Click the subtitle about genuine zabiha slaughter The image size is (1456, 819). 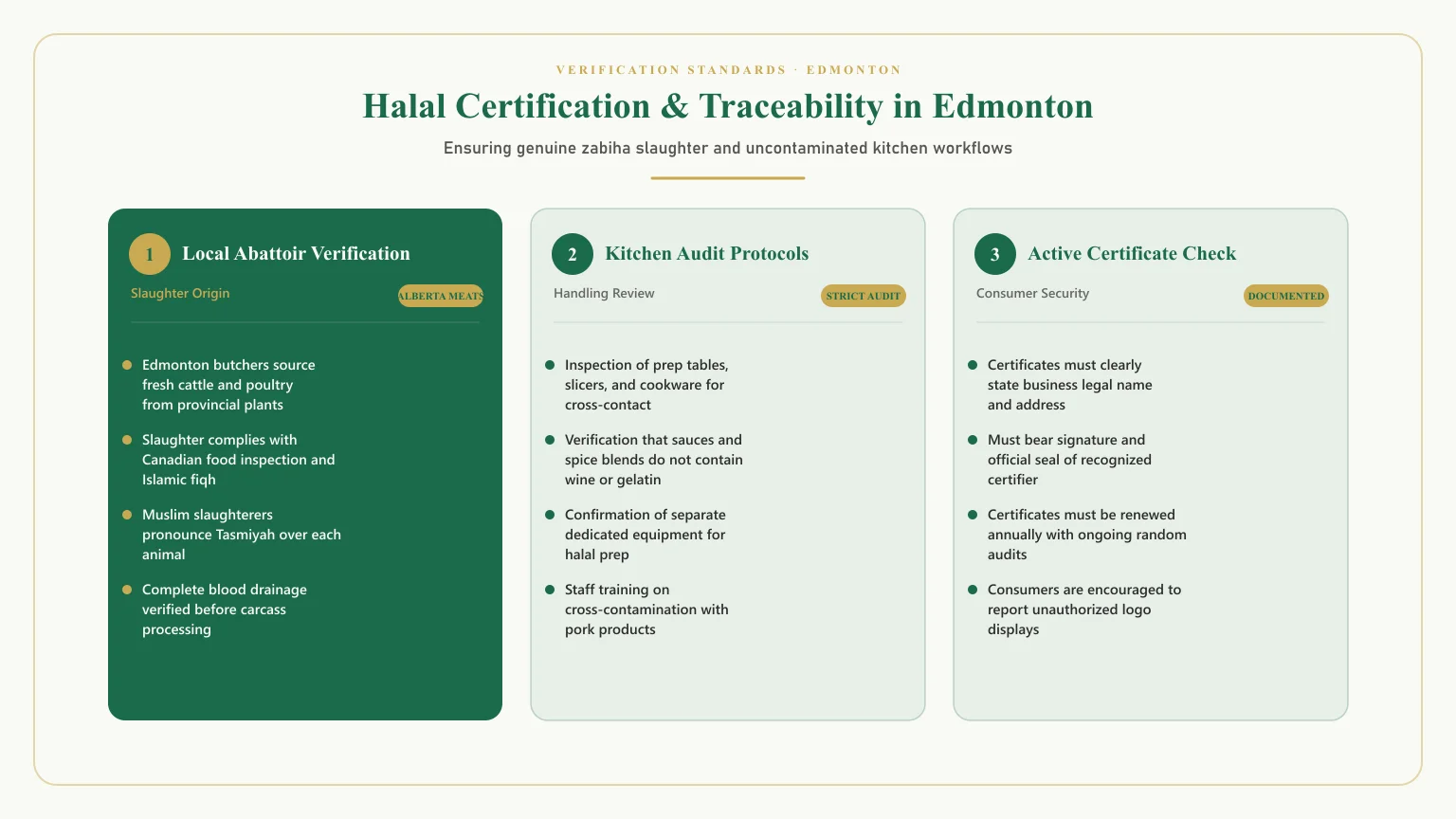pyautogui.click(x=728, y=148)
